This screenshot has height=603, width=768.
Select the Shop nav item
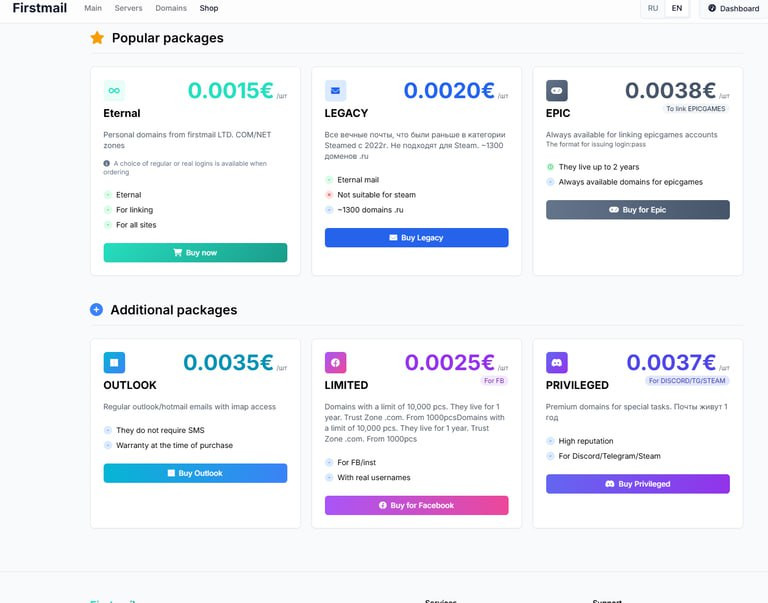point(209,8)
